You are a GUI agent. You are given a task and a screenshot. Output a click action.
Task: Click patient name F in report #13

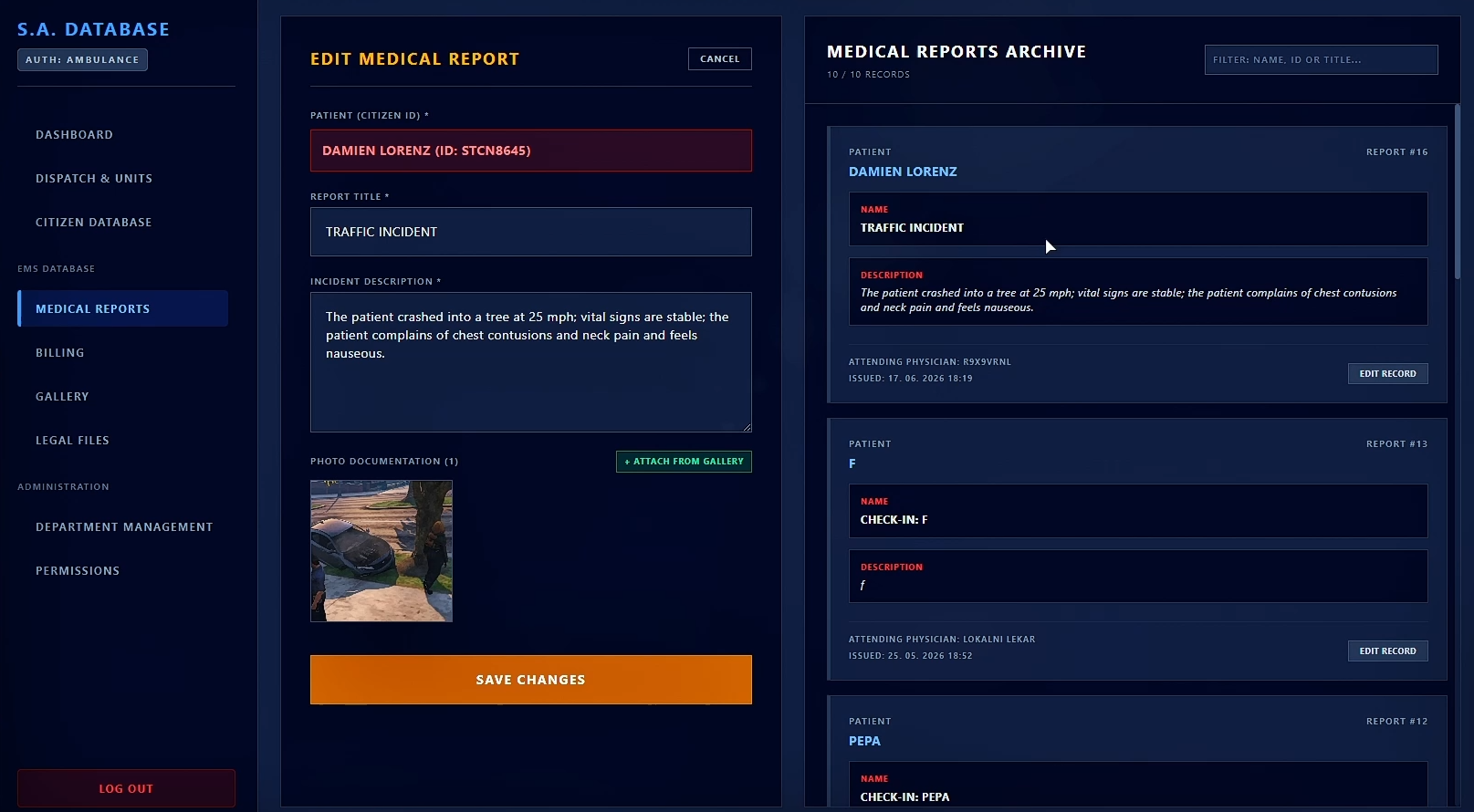point(852,463)
